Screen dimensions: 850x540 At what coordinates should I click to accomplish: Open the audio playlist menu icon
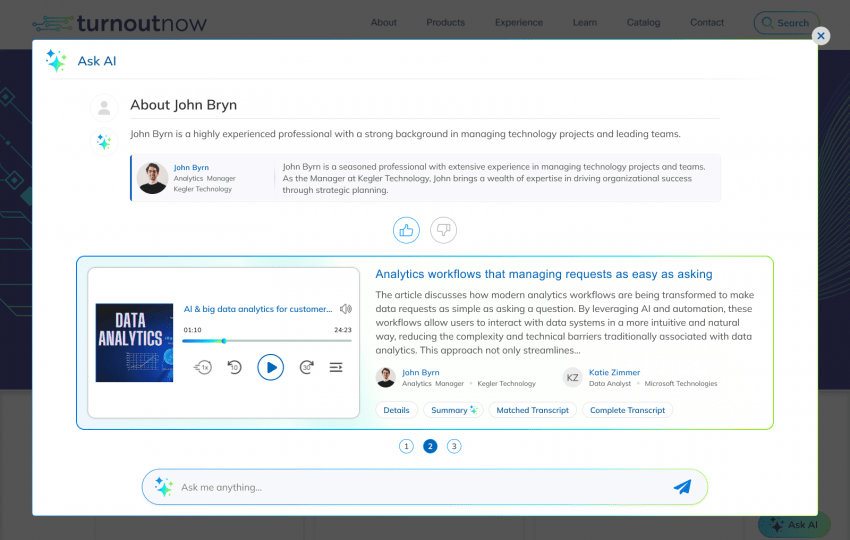(x=336, y=367)
